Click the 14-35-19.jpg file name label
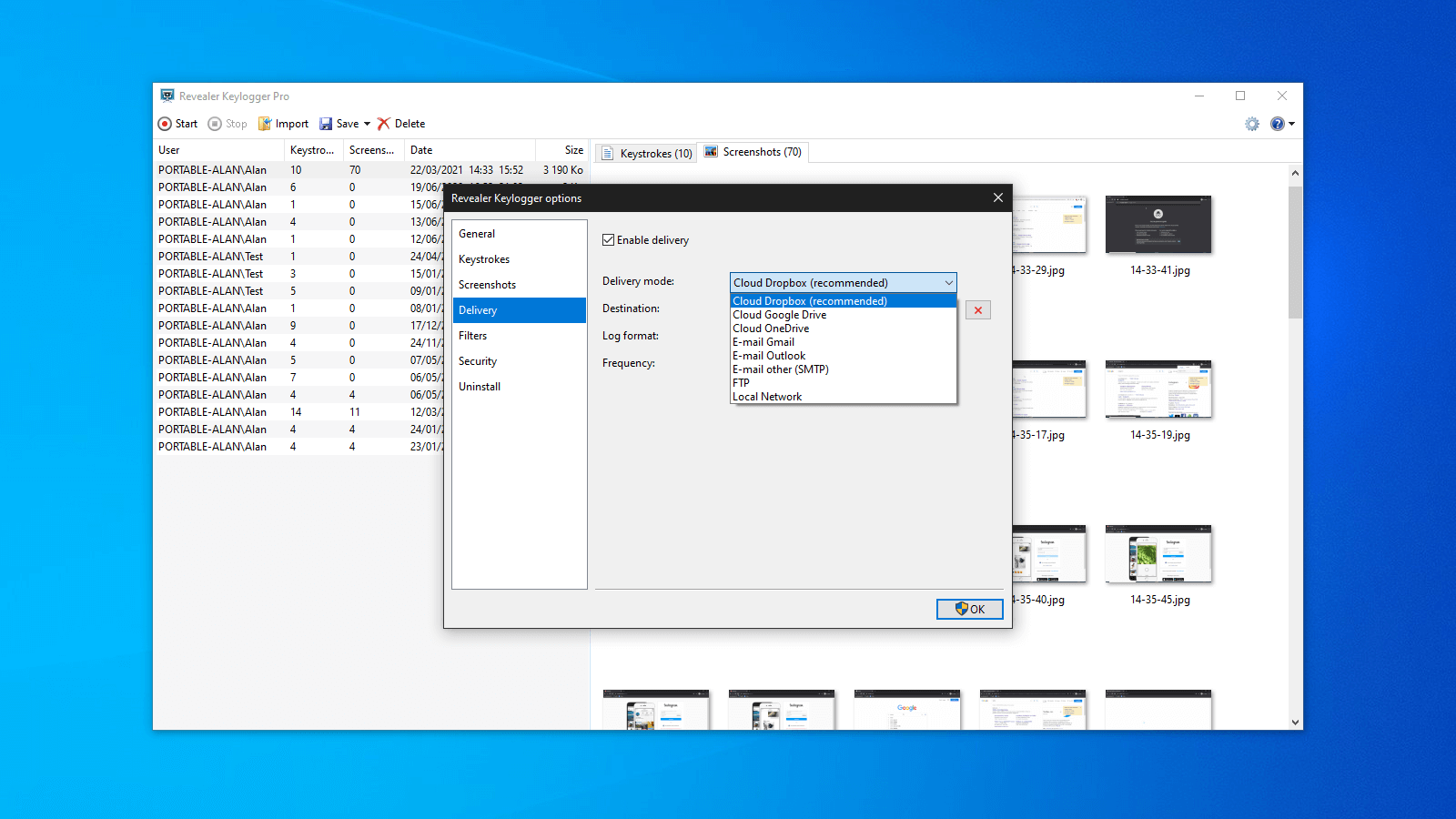The height and width of the screenshot is (819, 1456). pos(1160,435)
